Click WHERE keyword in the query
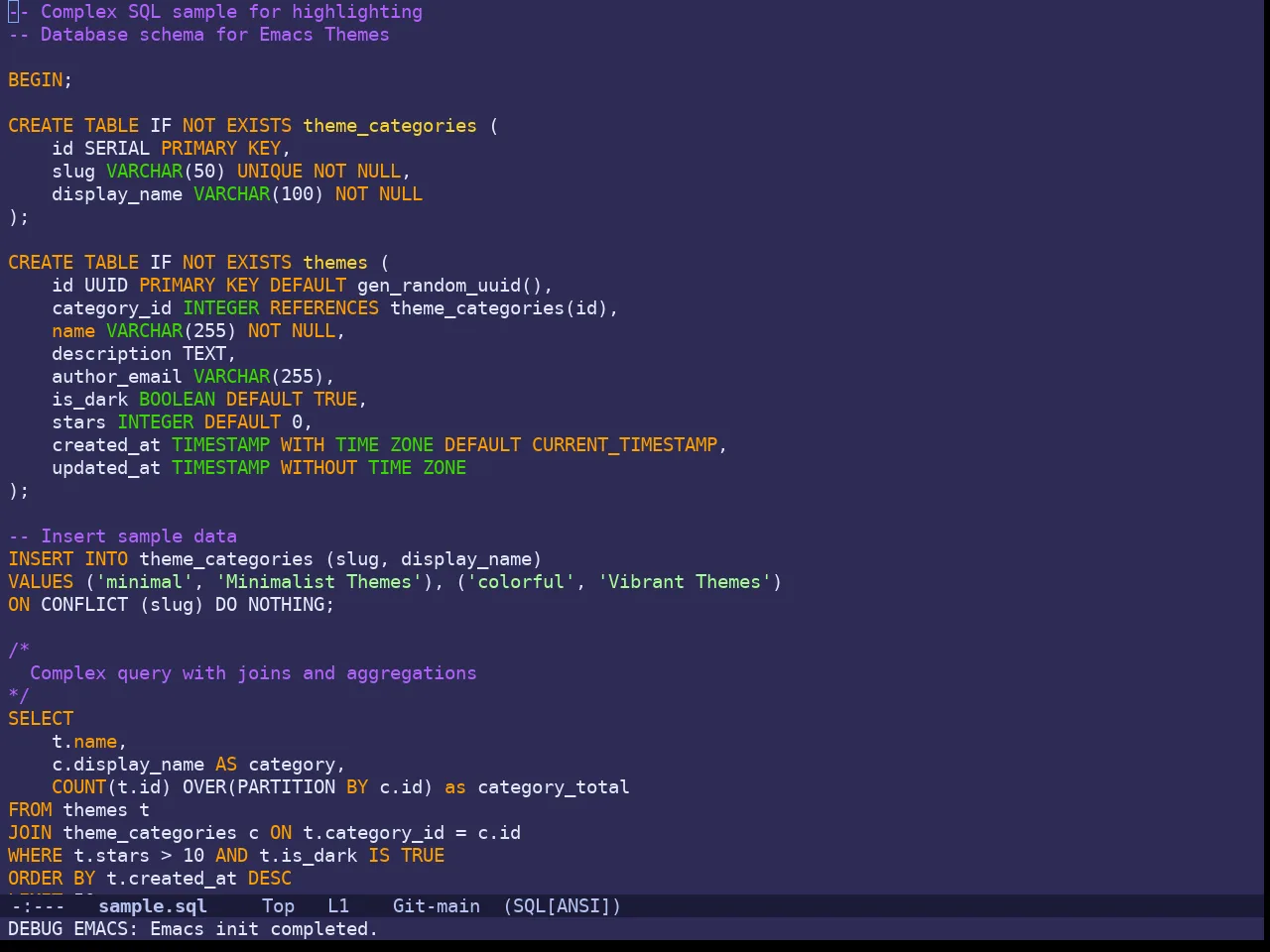This screenshot has height=952, width=1270. point(36,856)
